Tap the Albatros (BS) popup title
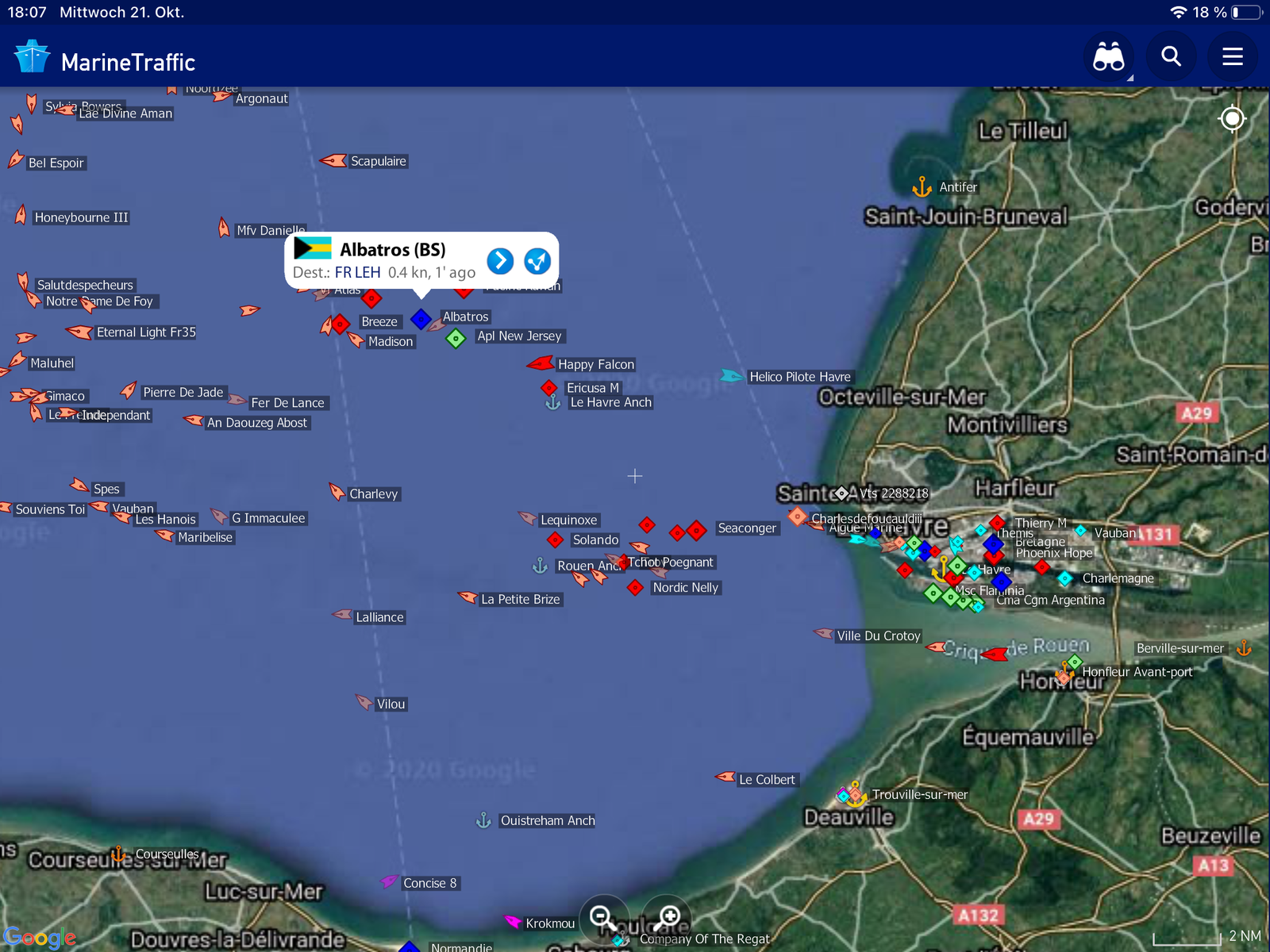The height and width of the screenshot is (952, 1270). pos(392,250)
